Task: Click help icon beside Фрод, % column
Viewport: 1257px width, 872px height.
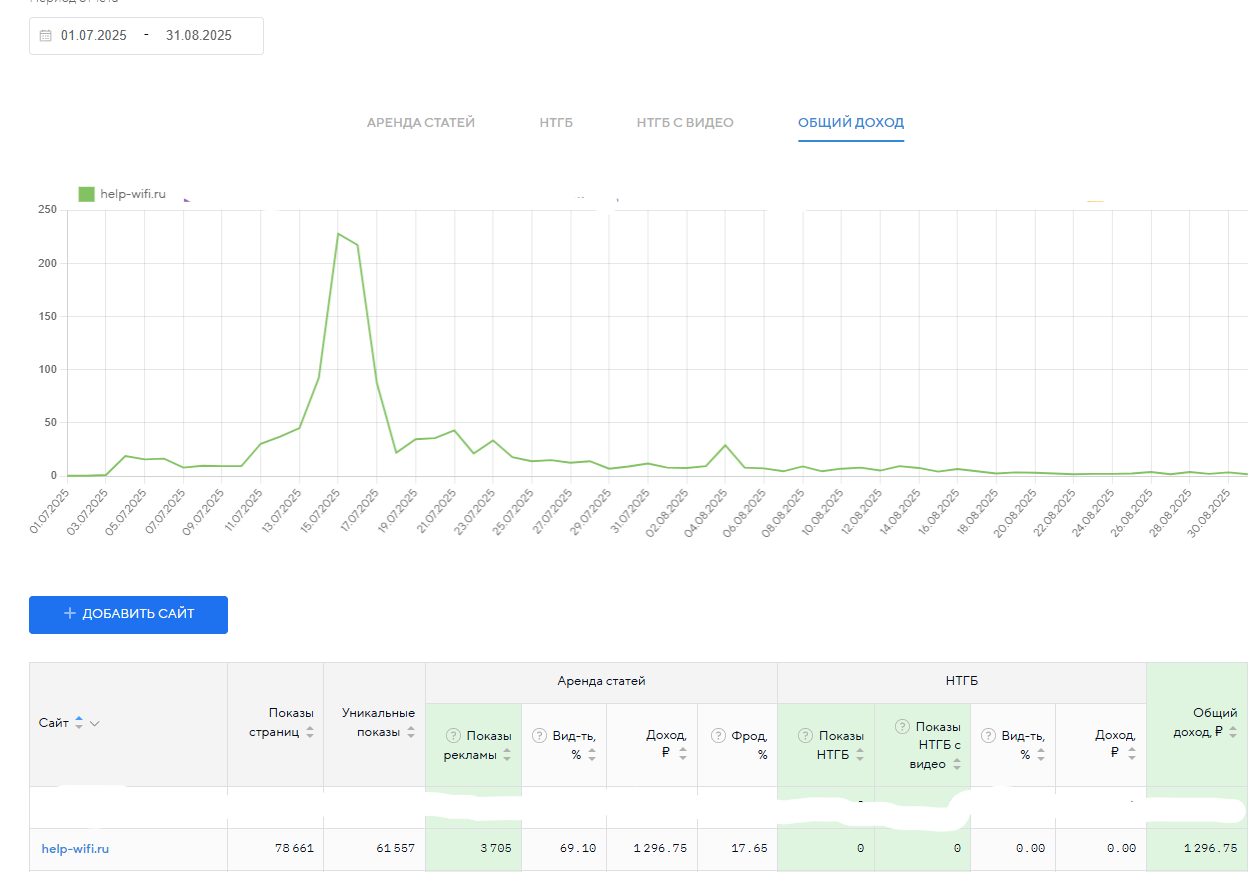Action: click(718, 736)
